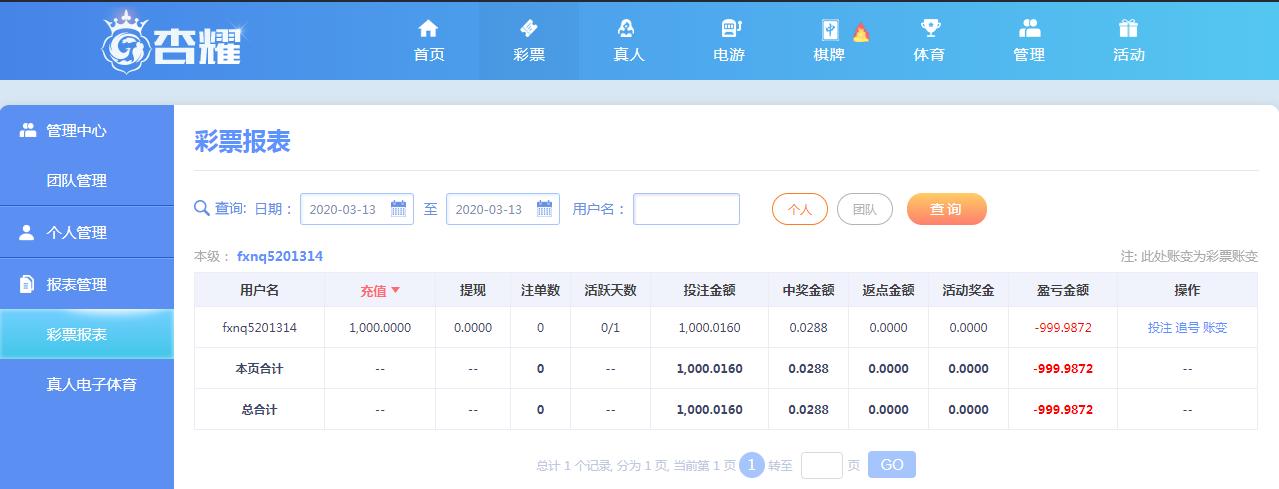The height and width of the screenshot is (489, 1279).
Task: Click the GO page jump button
Action: pos(892,464)
